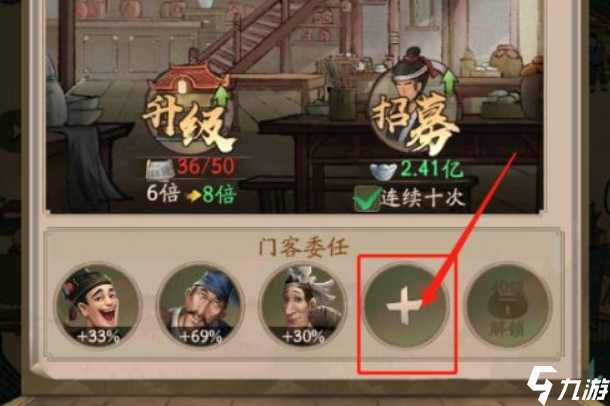This screenshot has height=406, width=610.
Task: Tap the locked 解锁 retainer slot
Action: tap(509, 306)
